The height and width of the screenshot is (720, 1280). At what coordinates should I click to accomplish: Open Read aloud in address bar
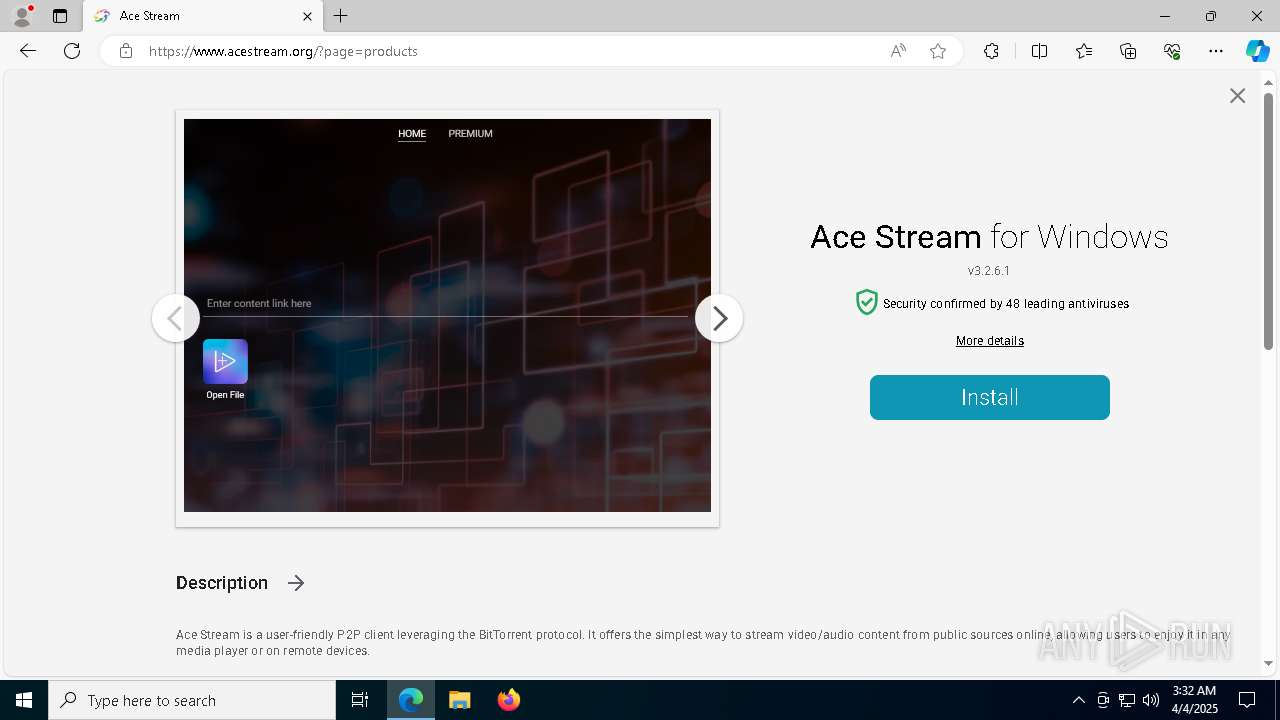point(898,51)
